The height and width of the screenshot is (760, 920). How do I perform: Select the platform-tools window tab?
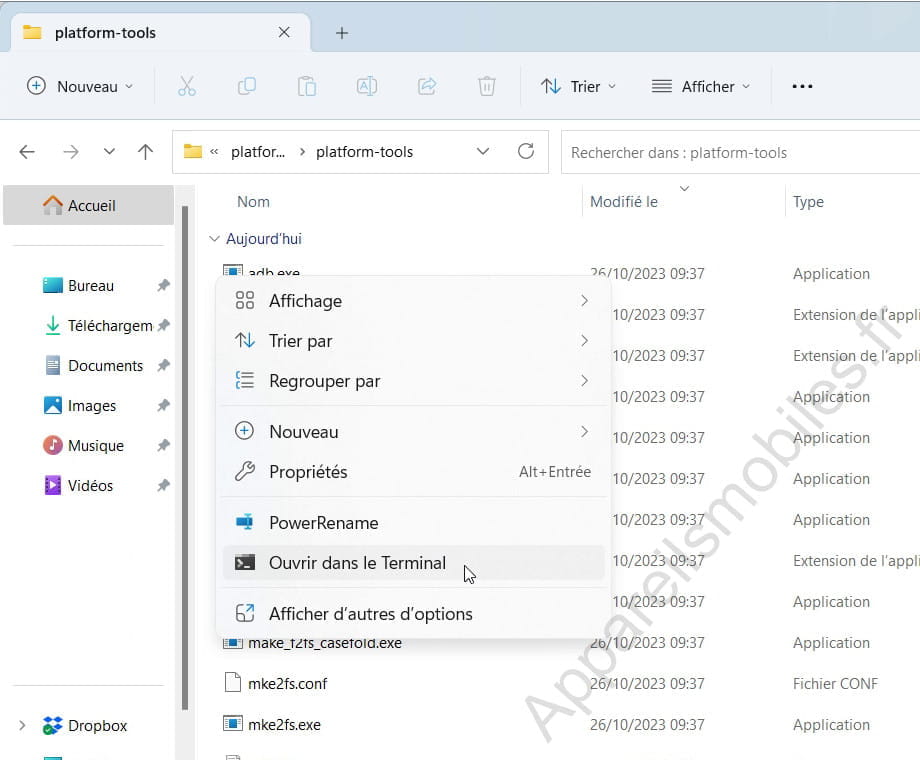click(x=160, y=32)
